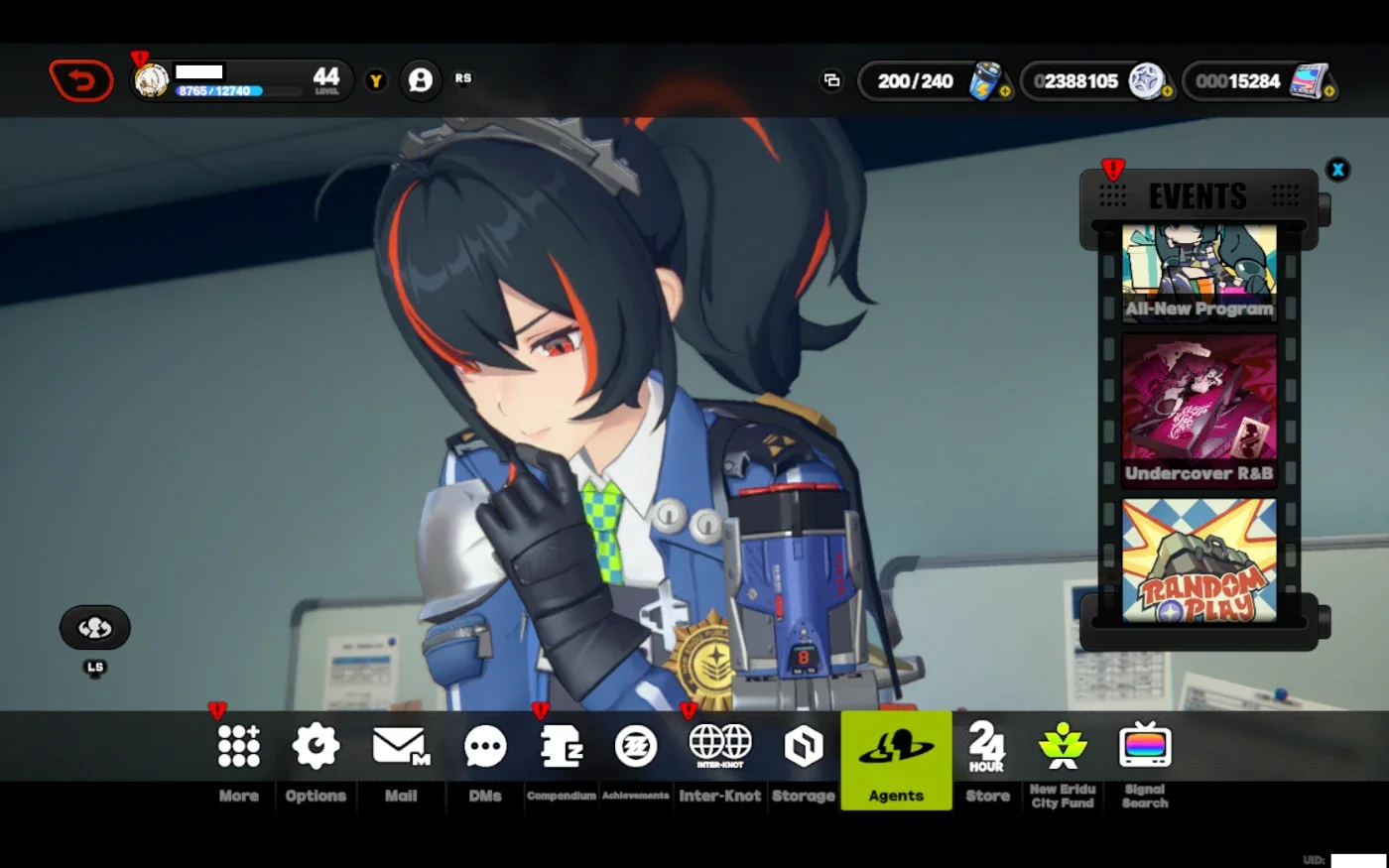Open the Achievements medal icon

click(x=636, y=746)
